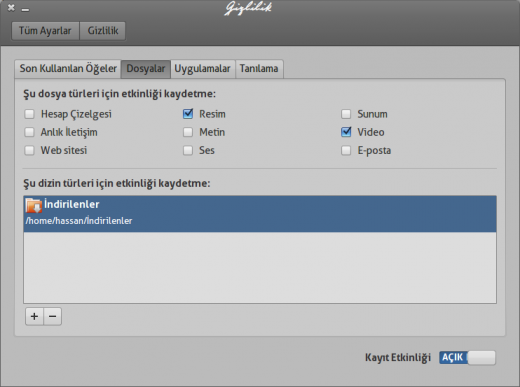Enable the E-posta checkbox
The width and height of the screenshot is (520, 387).
pos(346,150)
